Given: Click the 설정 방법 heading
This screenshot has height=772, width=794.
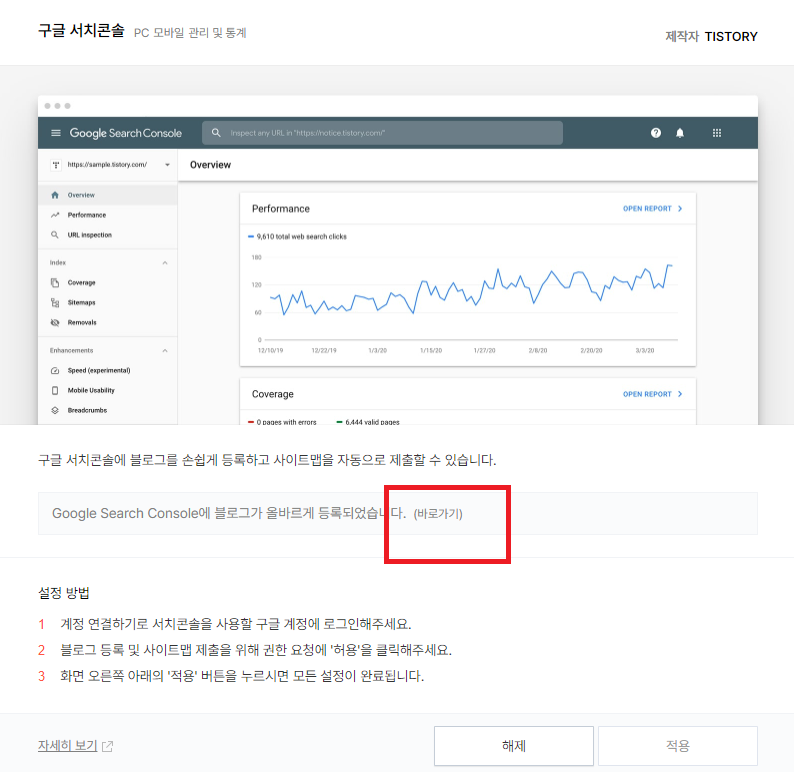Looking at the screenshot, I should [64, 593].
